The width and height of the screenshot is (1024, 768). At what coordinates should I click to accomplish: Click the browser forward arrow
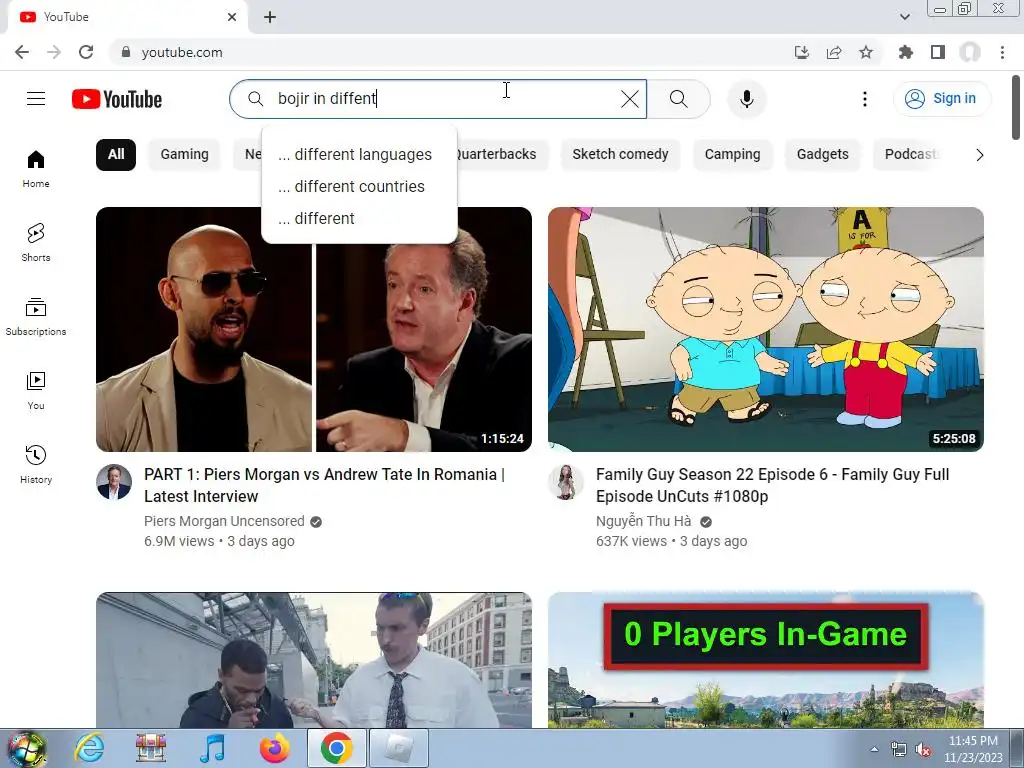(x=54, y=52)
